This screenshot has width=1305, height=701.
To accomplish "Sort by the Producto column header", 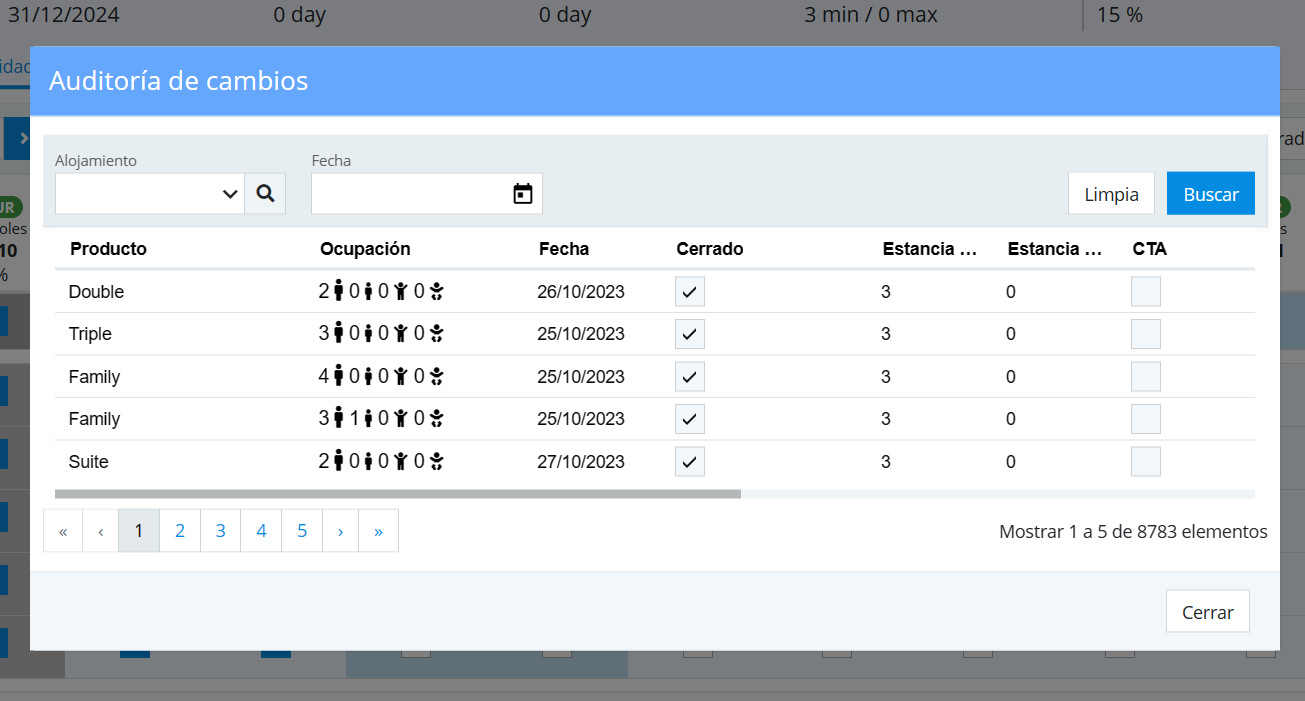I will [x=108, y=249].
